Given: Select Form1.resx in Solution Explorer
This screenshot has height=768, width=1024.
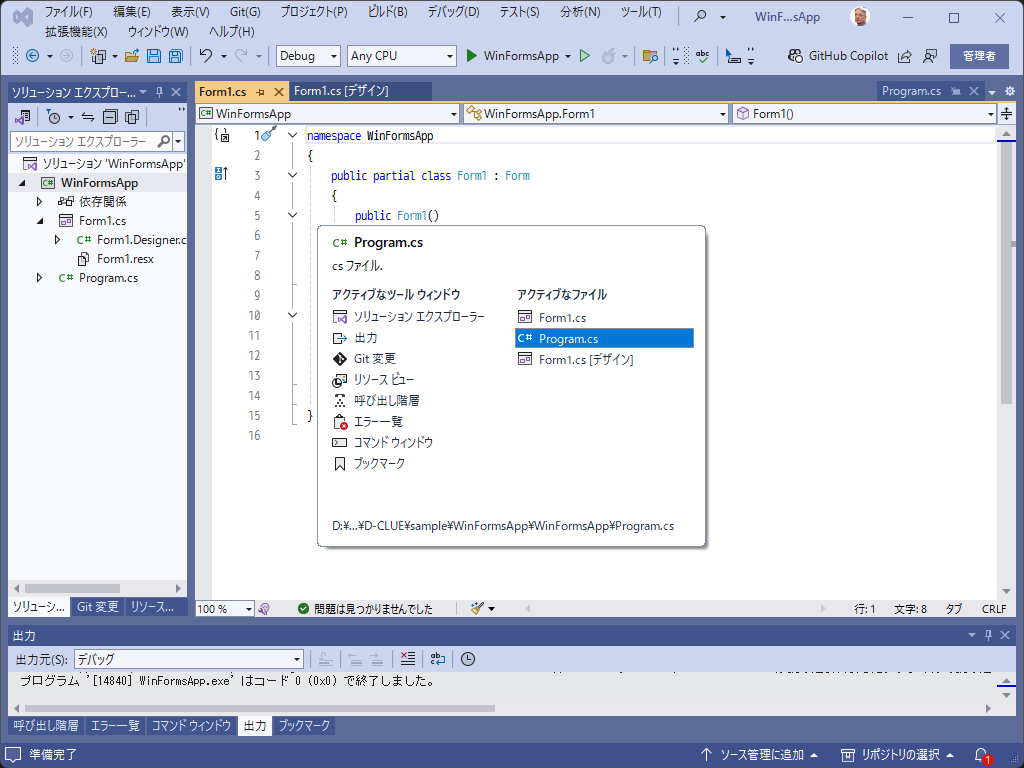Looking at the screenshot, I should pos(125,259).
